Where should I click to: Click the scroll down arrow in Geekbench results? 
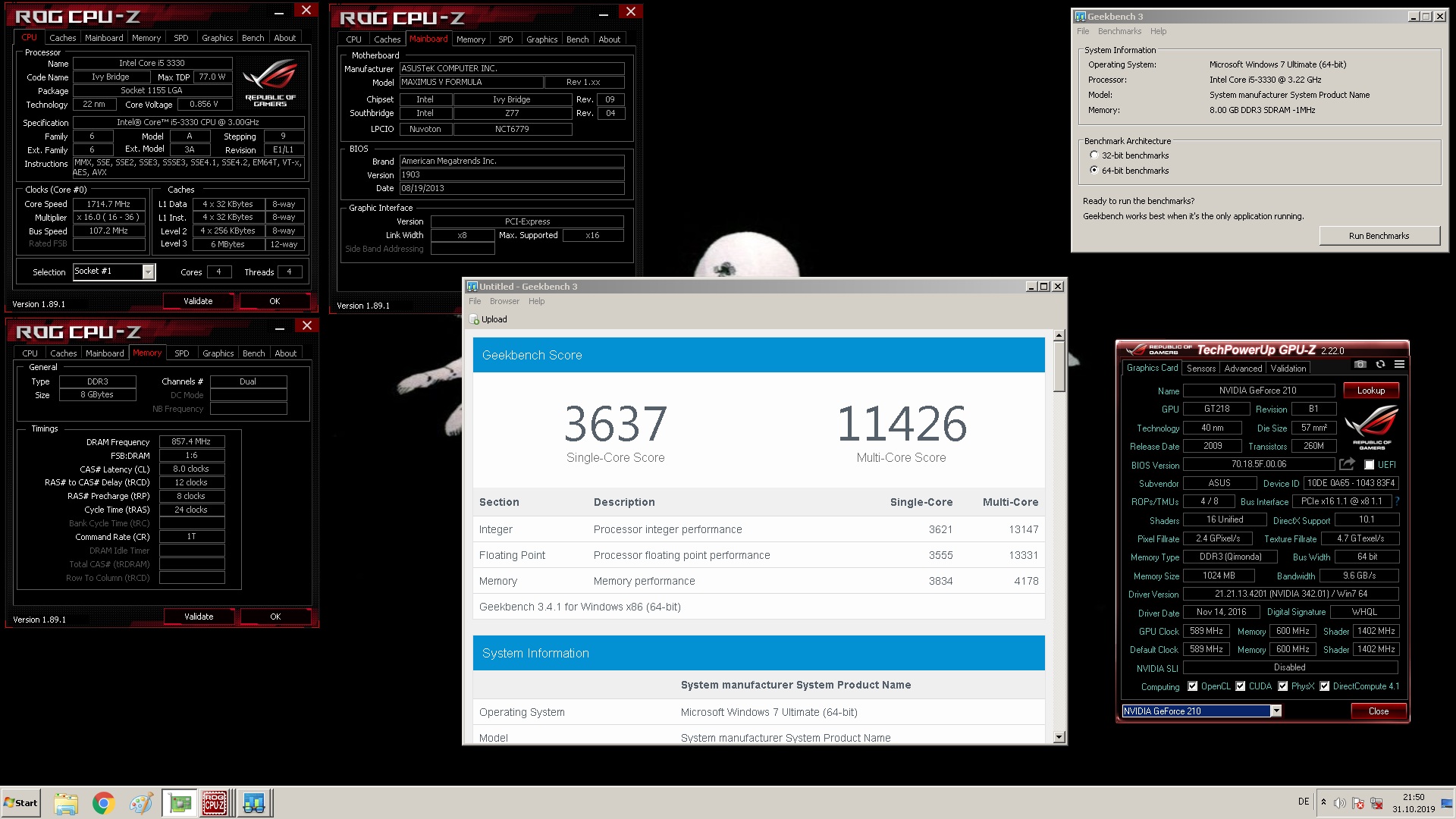click(x=1059, y=737)
